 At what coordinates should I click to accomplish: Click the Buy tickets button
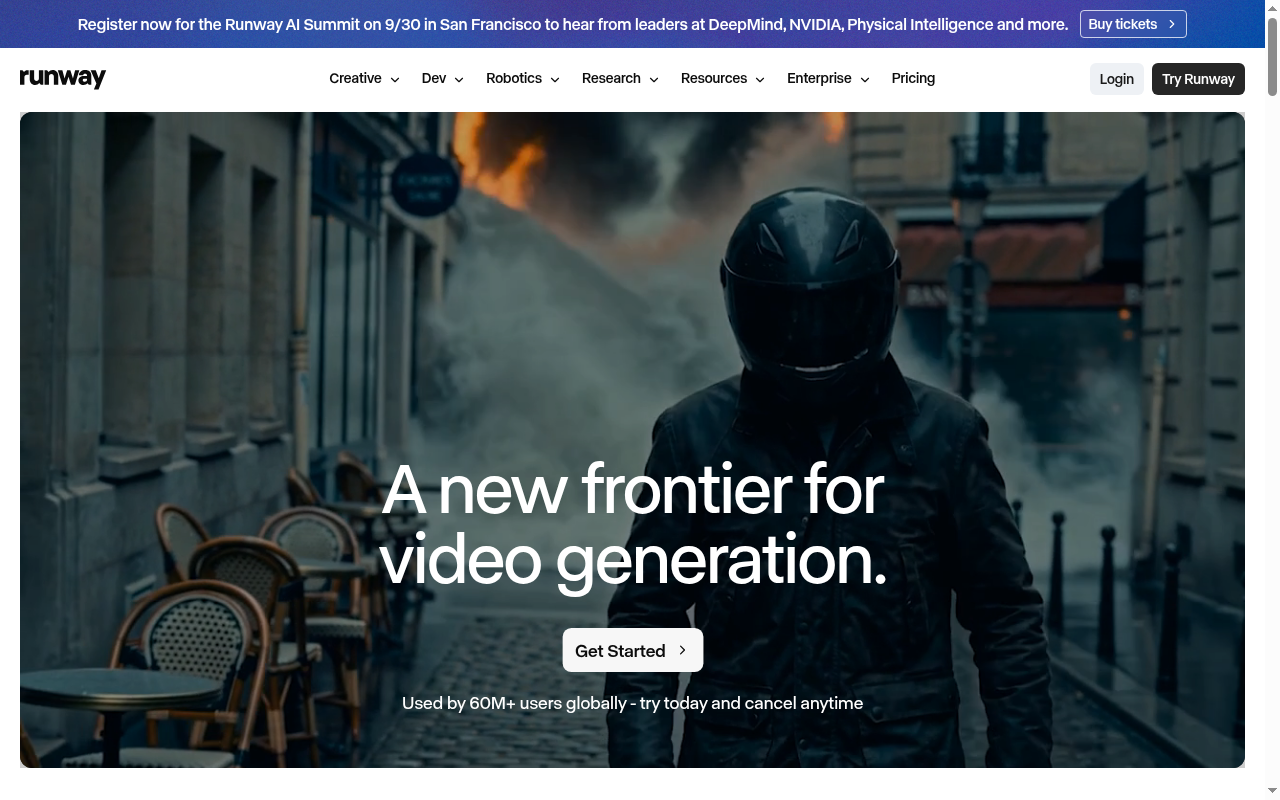click(x=1133, y=24)
